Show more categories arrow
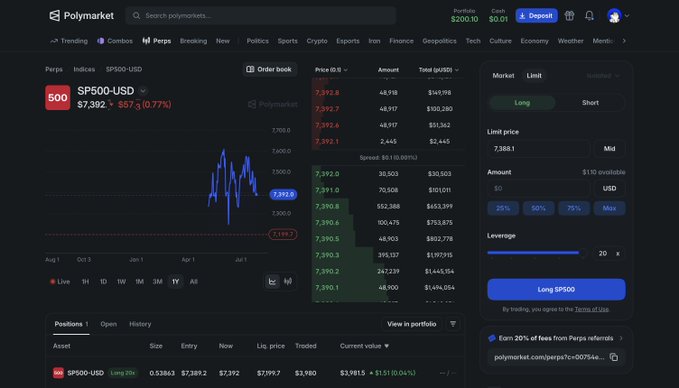The image size is (679, 388). 624,41
